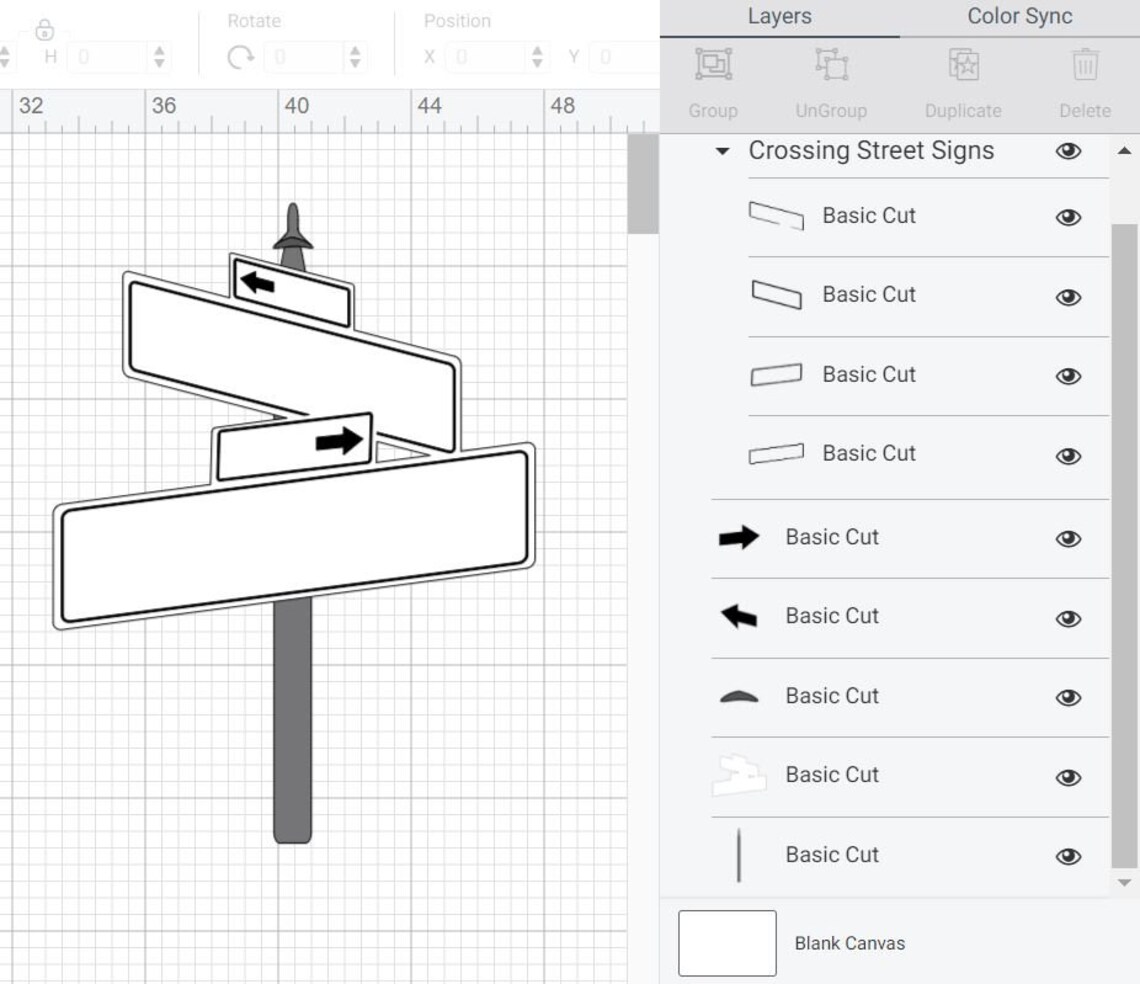Viewport: 1140px width, 984px height.
Task: Click the lock aspect ratio icon
Action: pos(45,29)
